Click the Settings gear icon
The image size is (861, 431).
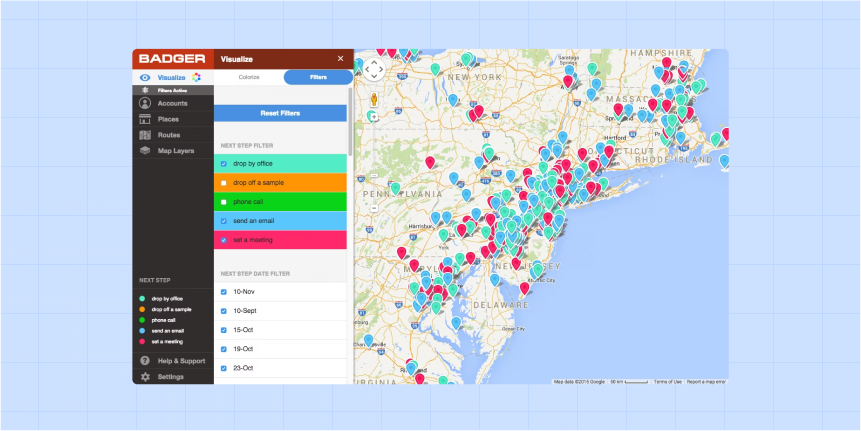click(x=145, y=377)
